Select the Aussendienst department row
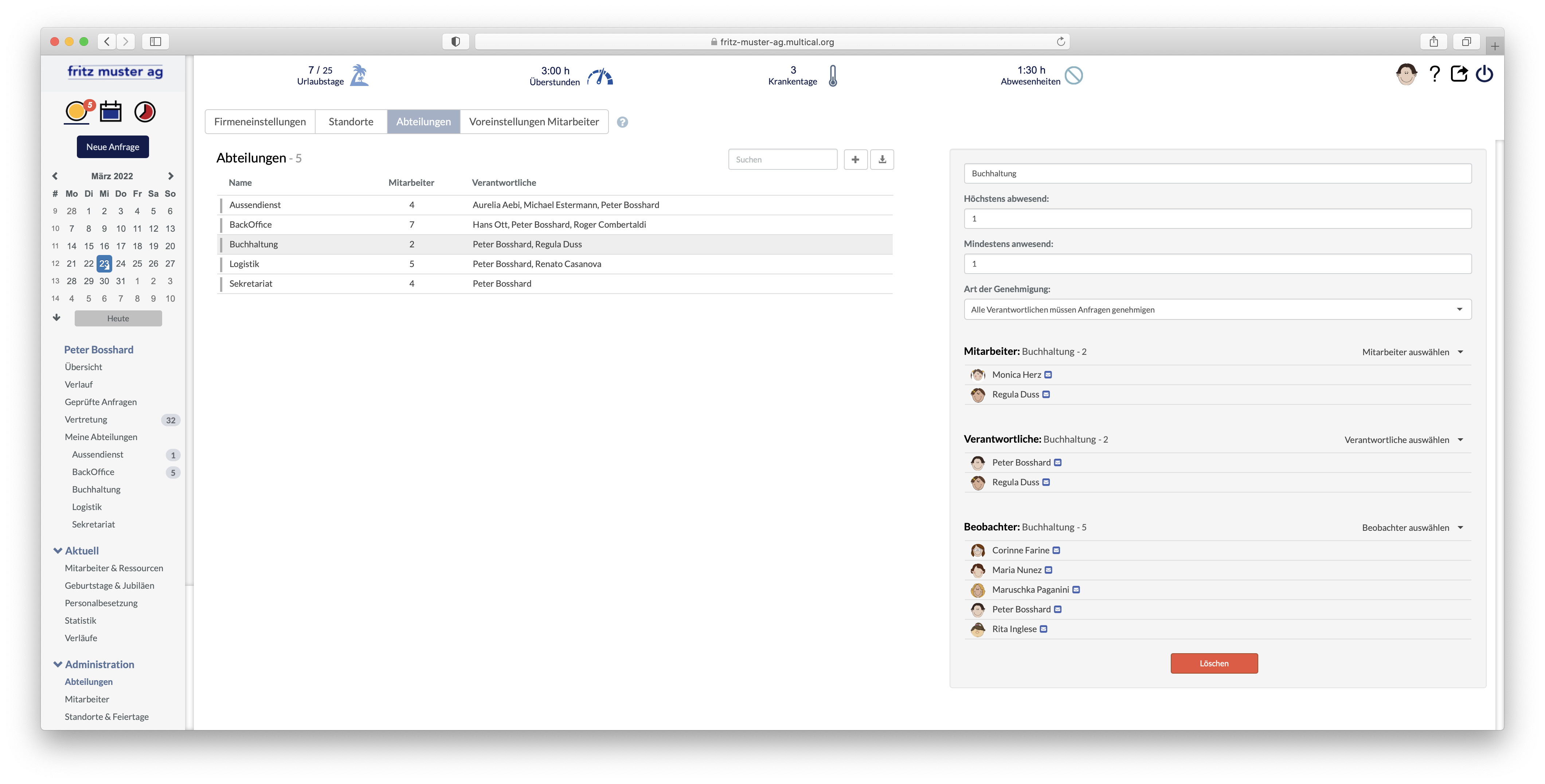Image resolution: width=1545 pixels, height=784 pixels. [x=555, y=205]
